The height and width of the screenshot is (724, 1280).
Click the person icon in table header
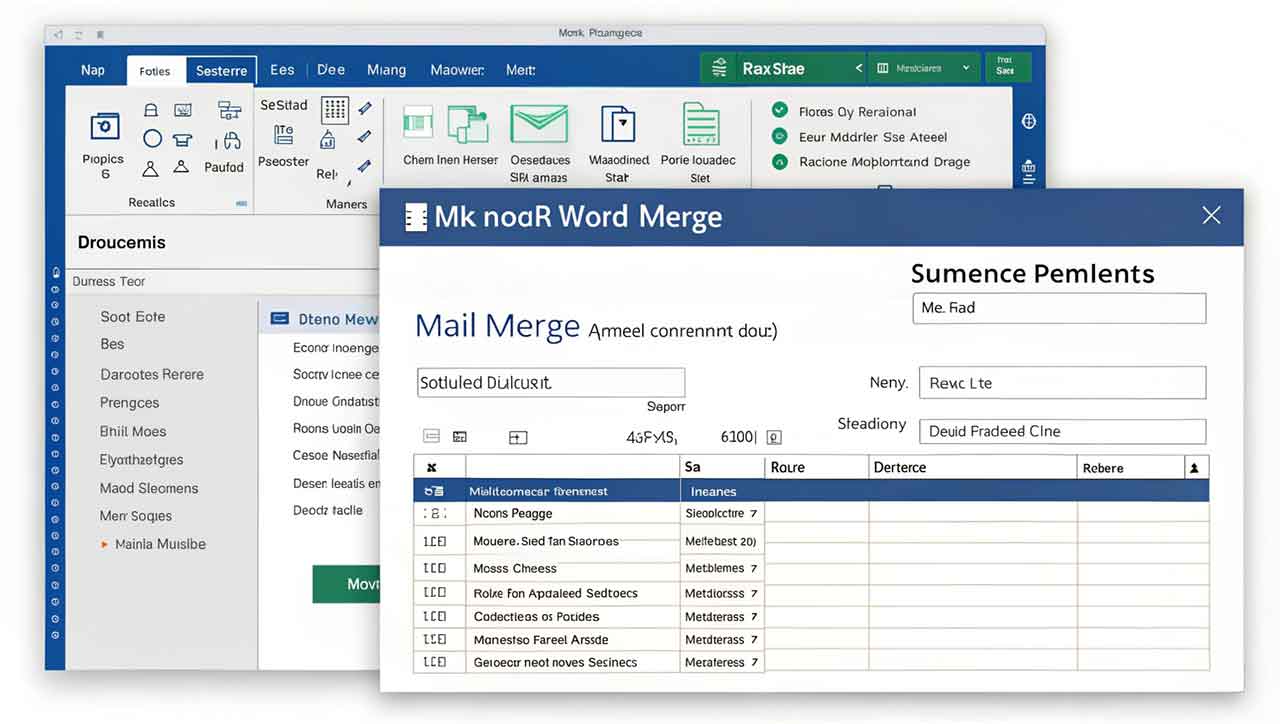[x=1194, y=467]
